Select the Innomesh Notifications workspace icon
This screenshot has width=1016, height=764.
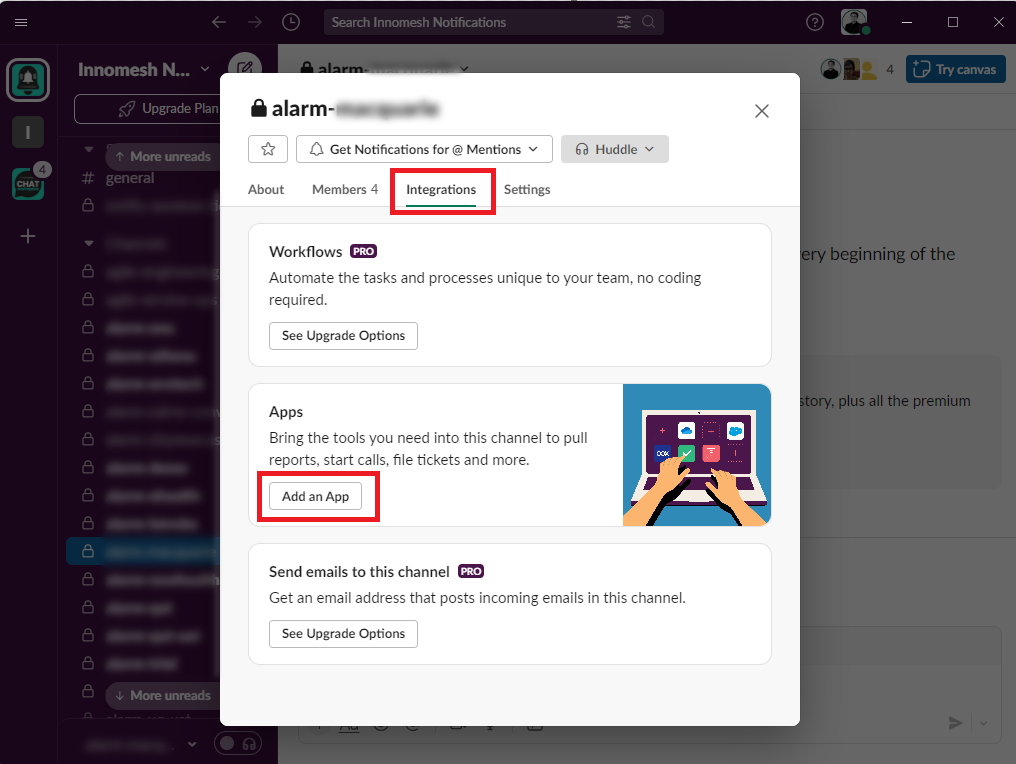click(28, 80)
